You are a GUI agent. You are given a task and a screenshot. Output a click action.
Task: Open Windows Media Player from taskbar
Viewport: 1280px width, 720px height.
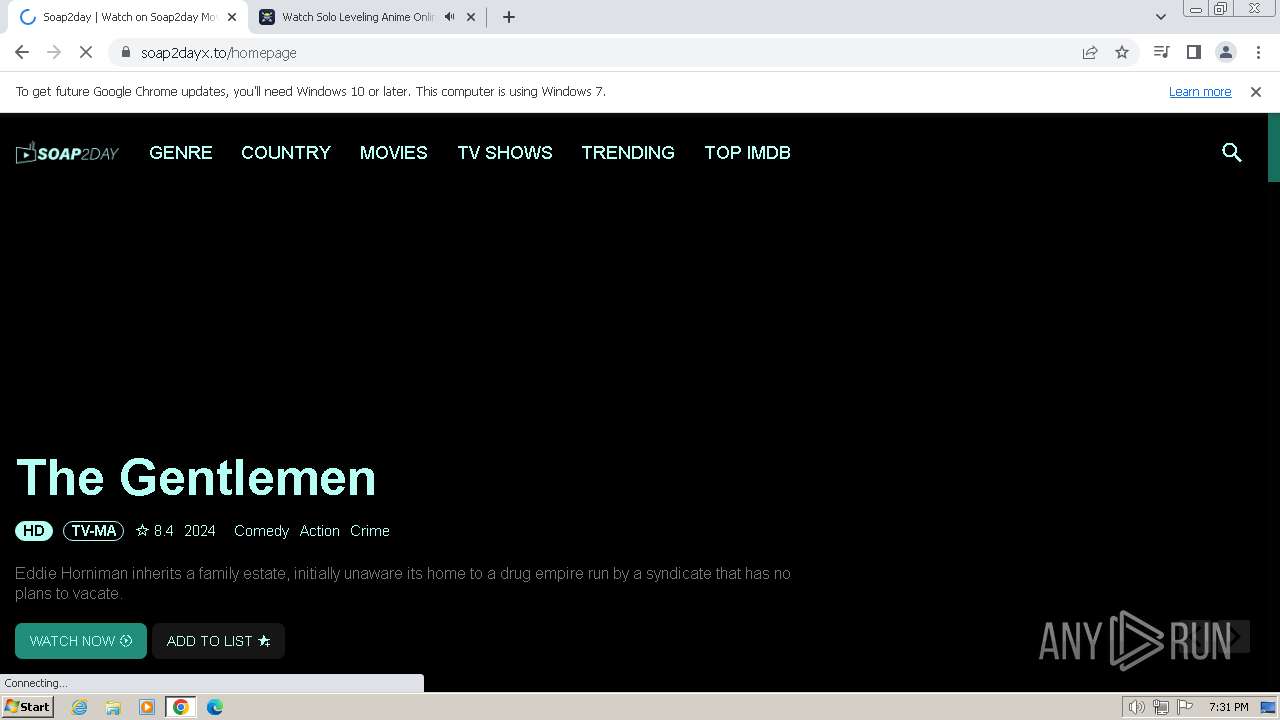click(147, 707)
